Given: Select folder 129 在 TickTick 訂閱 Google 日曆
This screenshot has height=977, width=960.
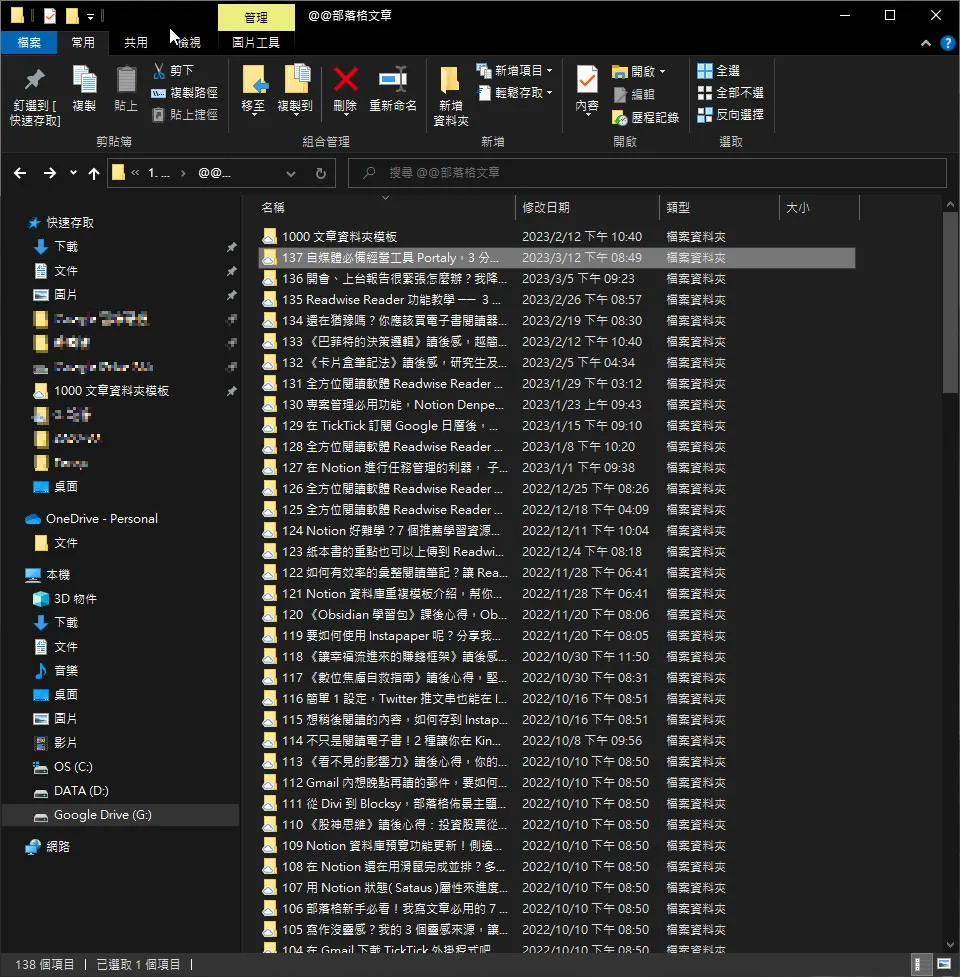Looking at the screenshot, I should point(557,426).
